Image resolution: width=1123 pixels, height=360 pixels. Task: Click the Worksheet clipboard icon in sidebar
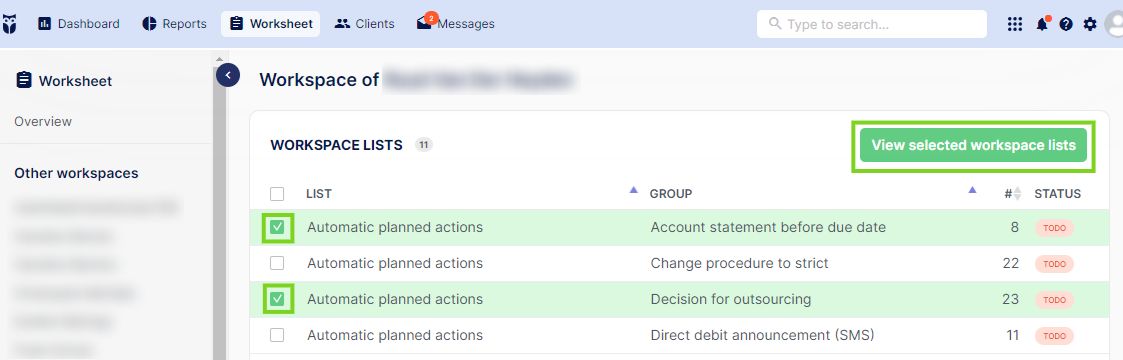[24, 80]
